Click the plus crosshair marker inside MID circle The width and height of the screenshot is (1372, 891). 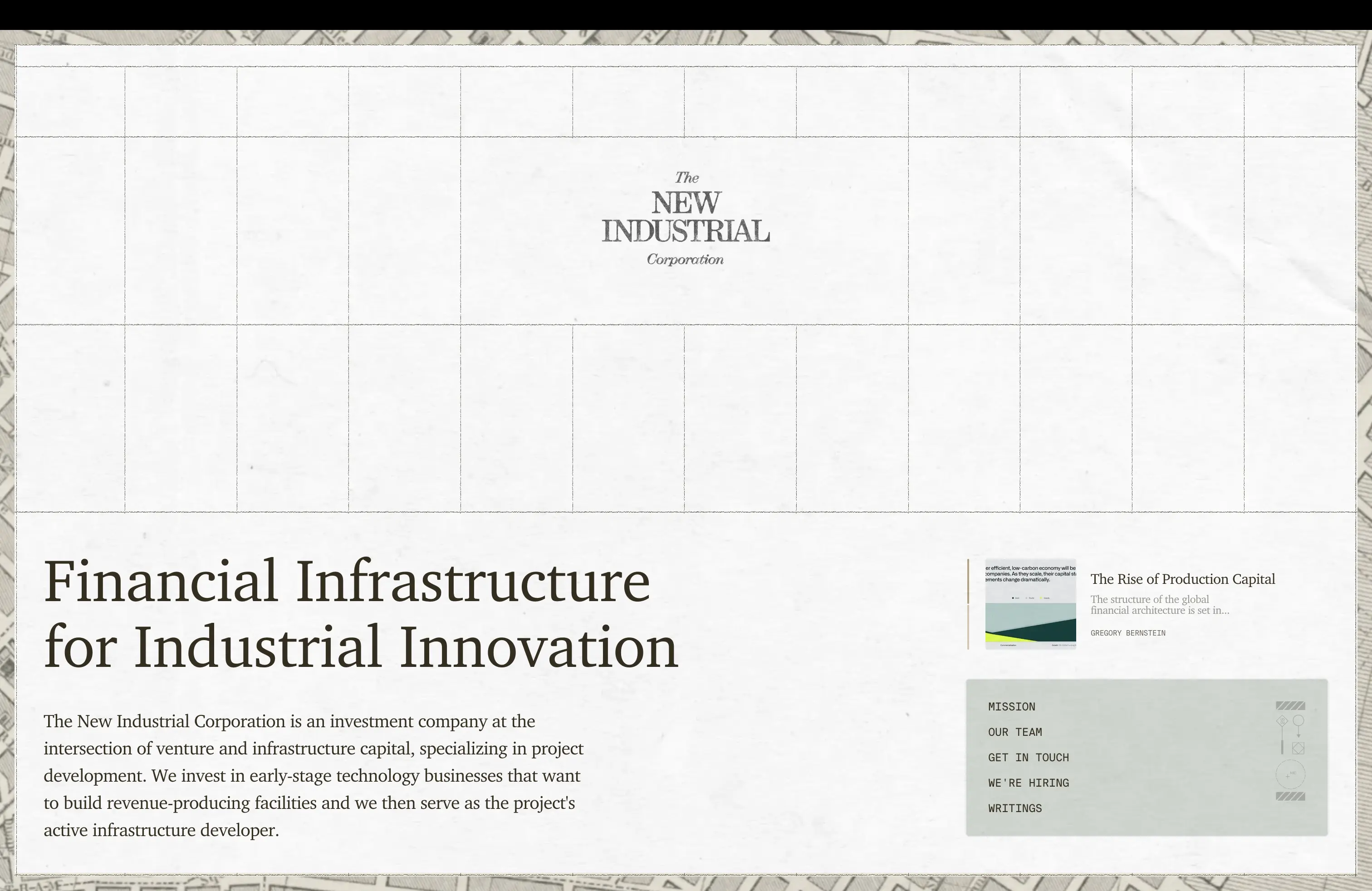tap(1288, 776)
